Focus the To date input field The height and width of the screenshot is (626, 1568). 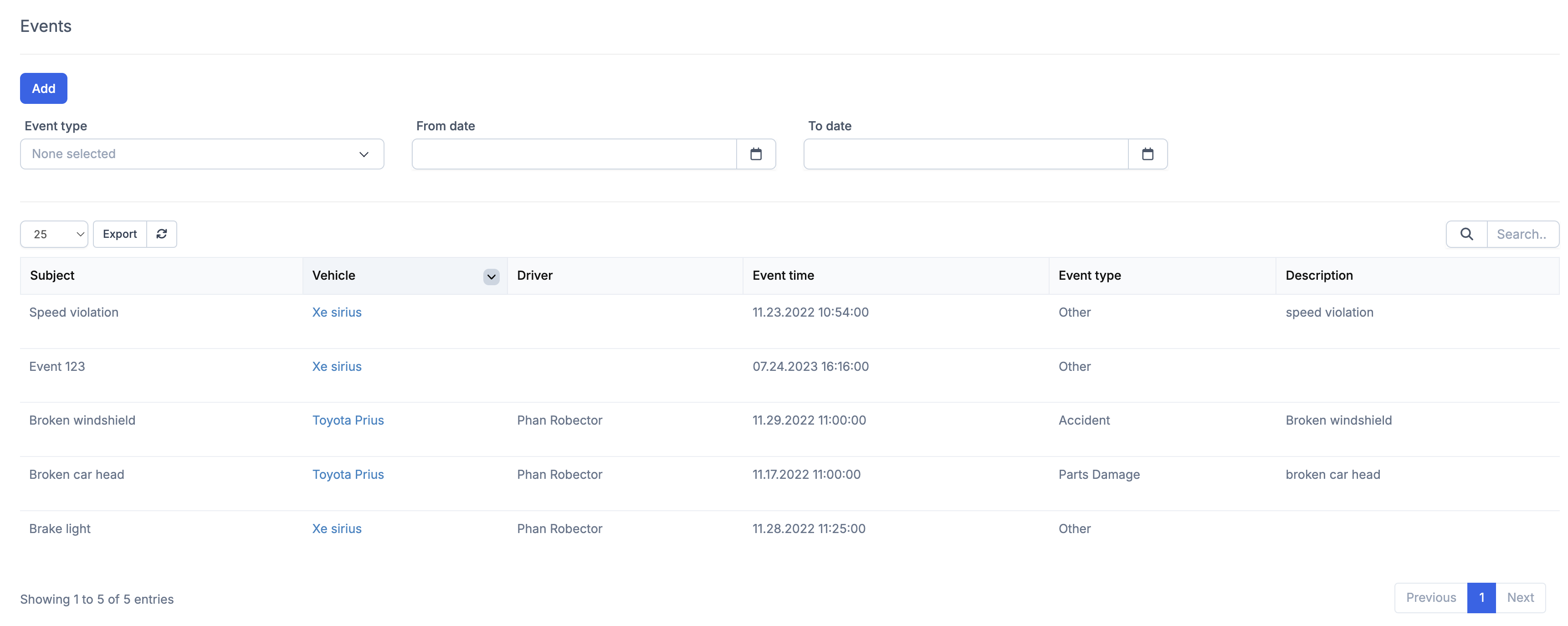965,154
